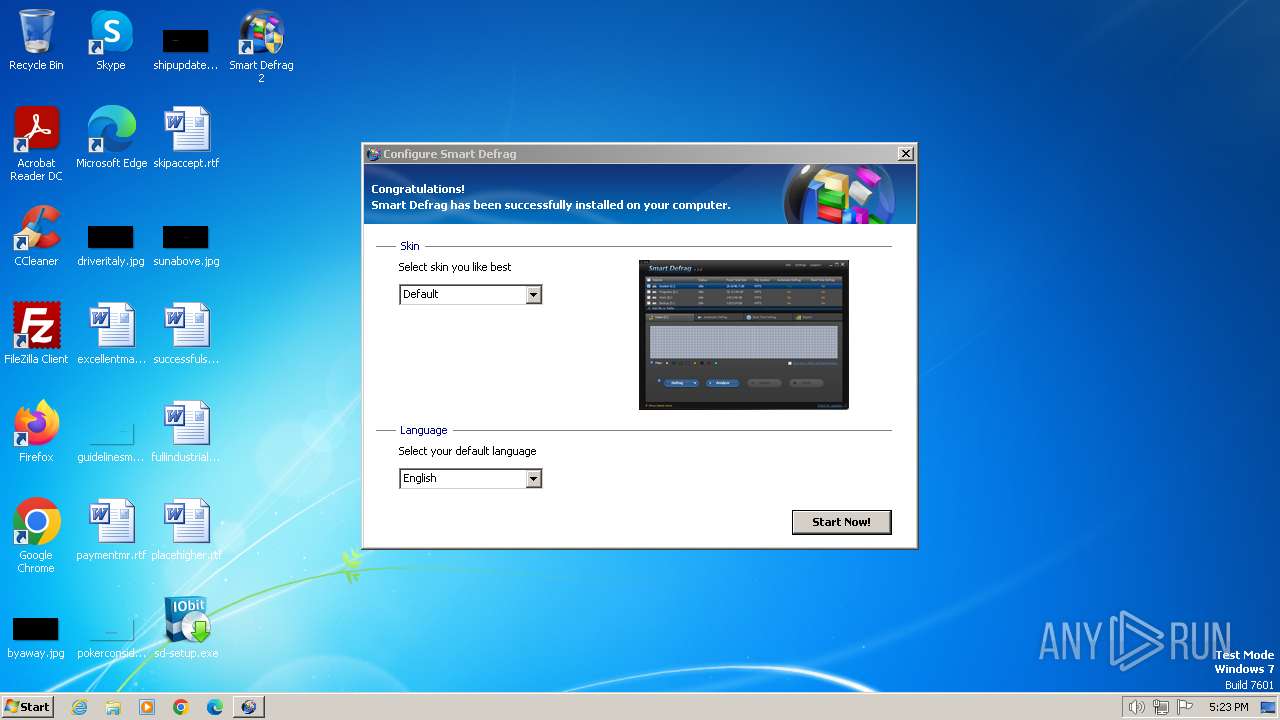Image resolution: width=1280 pixels, height=720 pixels.
Task: Open File Explorer from the taskbar
Action: [113, 707]
